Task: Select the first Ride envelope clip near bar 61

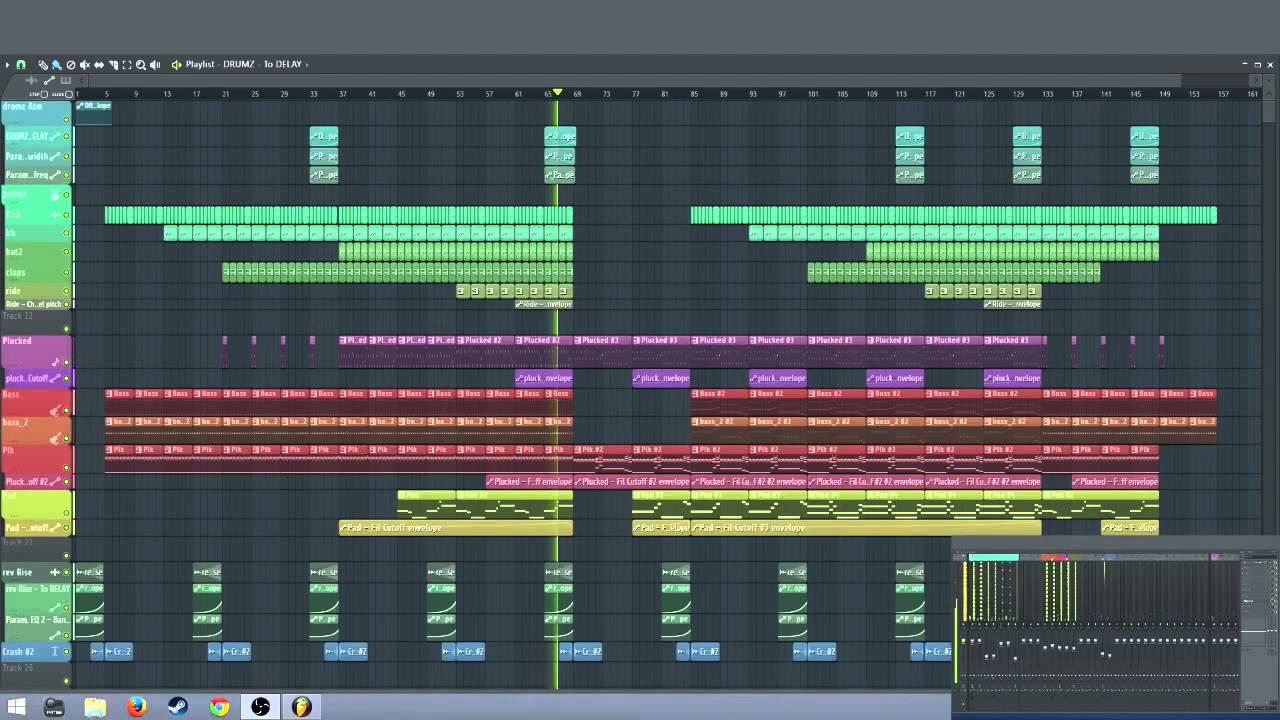Action: coord(544,304)
